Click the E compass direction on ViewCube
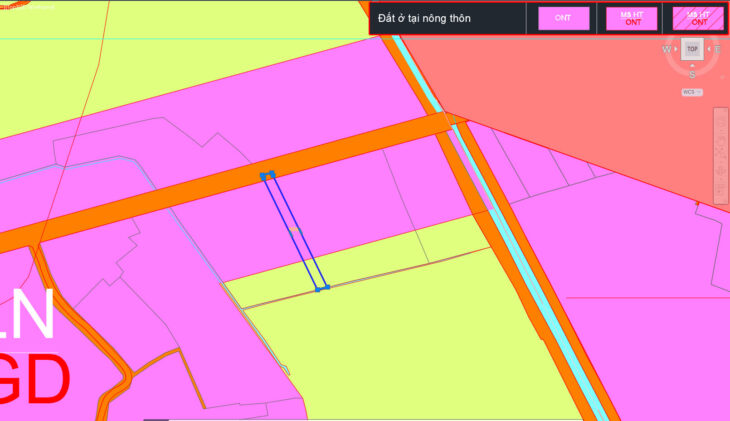The width and height of the screenshot is (730, 421). [x=717, y=48]
